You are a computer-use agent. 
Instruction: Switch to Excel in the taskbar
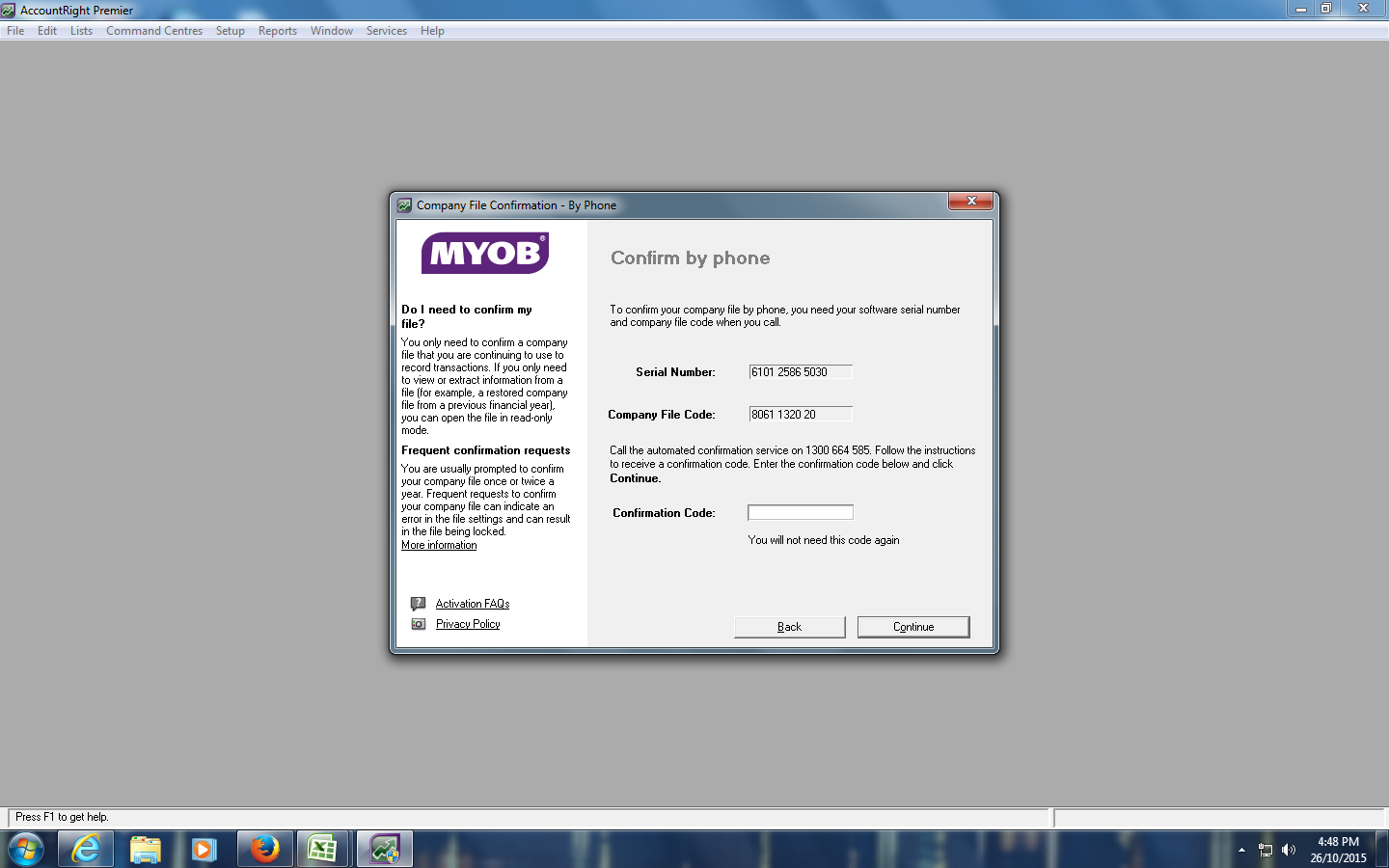322,849
